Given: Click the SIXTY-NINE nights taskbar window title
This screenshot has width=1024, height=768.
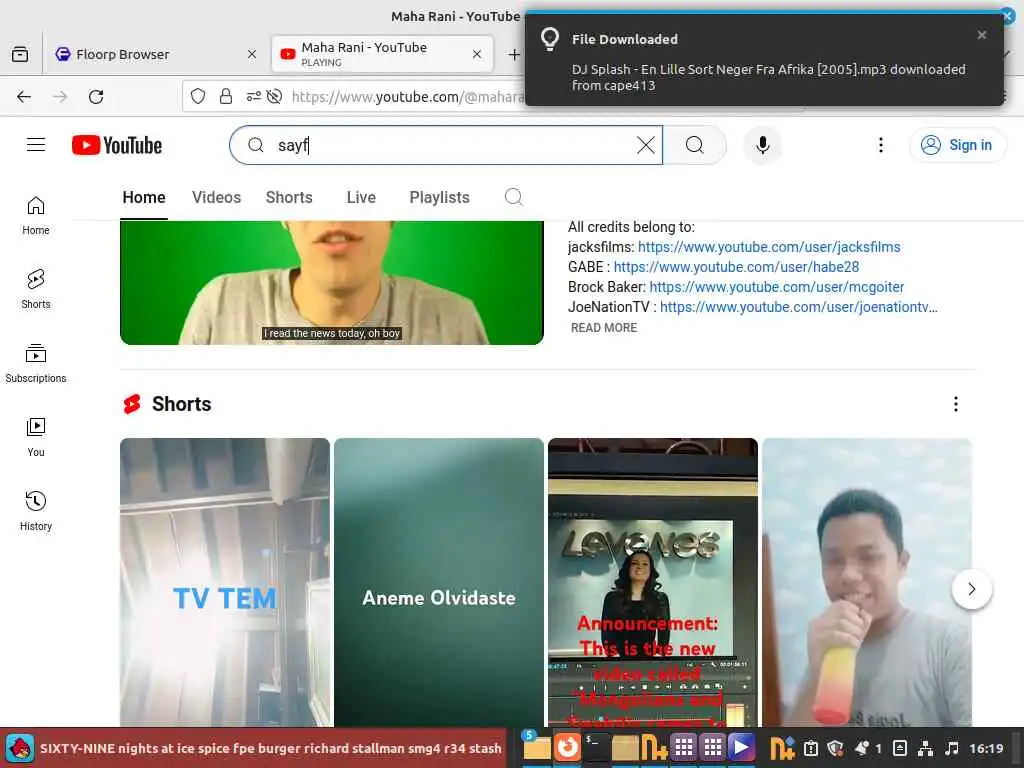Looking at the screenshot, I should [x=270, y=748].
